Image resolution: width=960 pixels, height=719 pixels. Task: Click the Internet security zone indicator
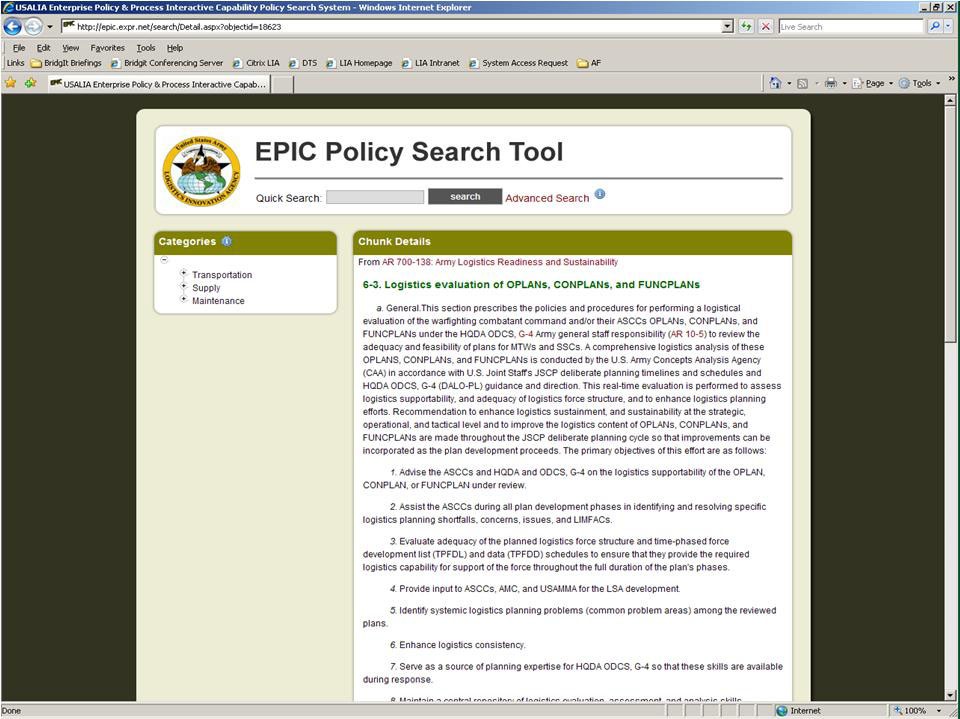tap(798, 711)
